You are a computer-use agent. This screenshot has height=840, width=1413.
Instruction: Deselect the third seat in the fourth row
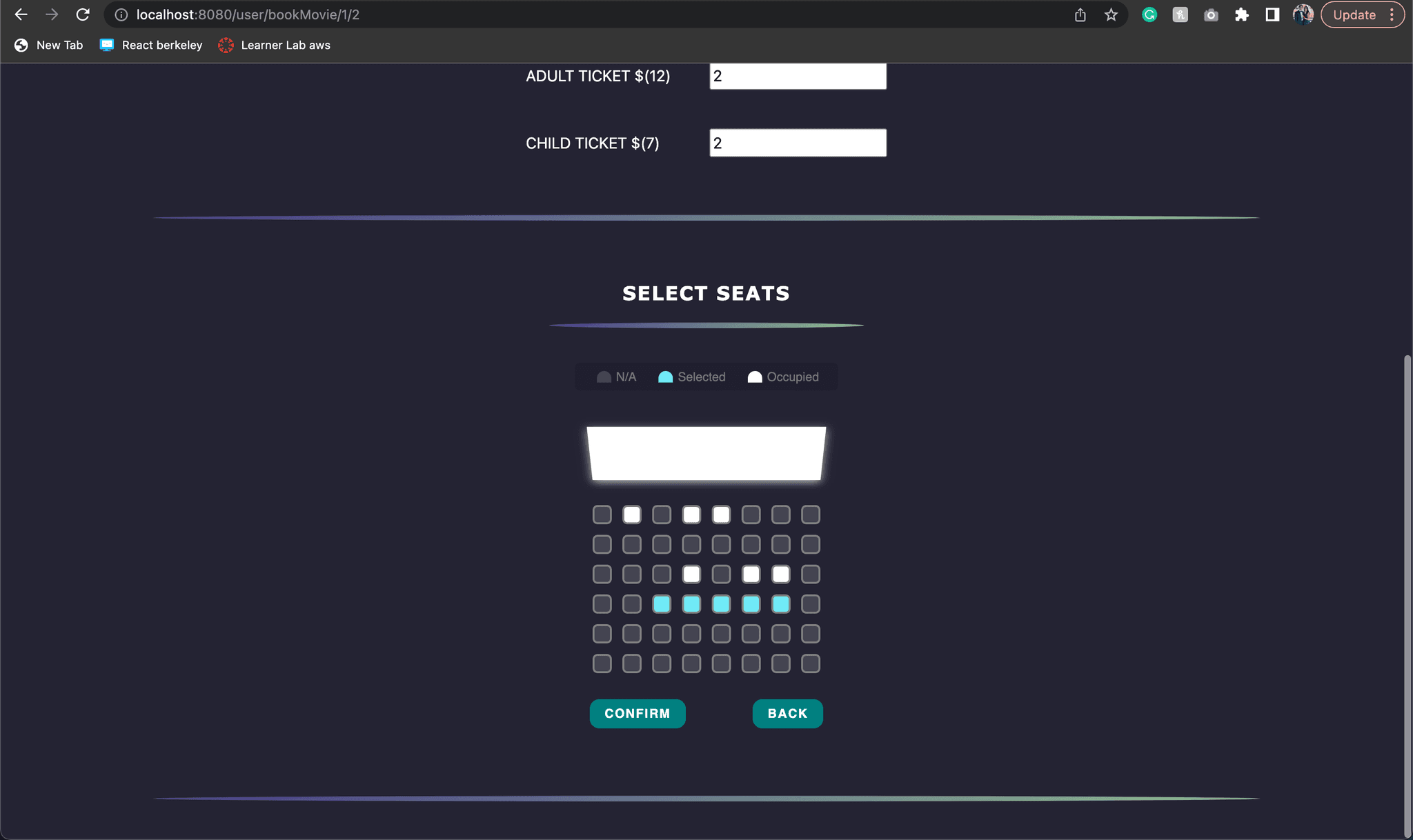point(662,604)
